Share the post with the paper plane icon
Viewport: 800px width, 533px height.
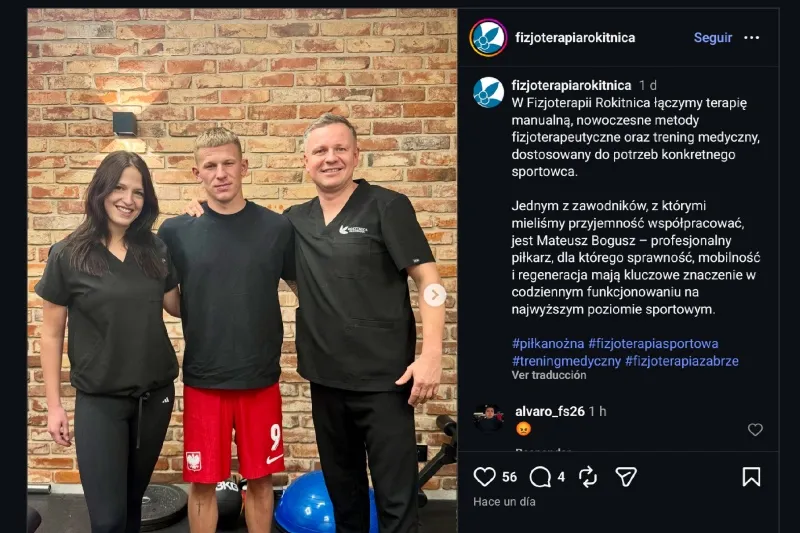pyautogui.click(x=626, y=477)
